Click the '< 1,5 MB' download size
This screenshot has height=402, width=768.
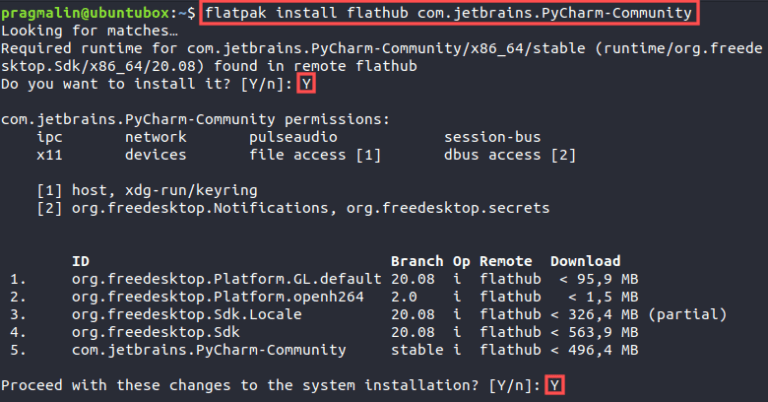603,297
